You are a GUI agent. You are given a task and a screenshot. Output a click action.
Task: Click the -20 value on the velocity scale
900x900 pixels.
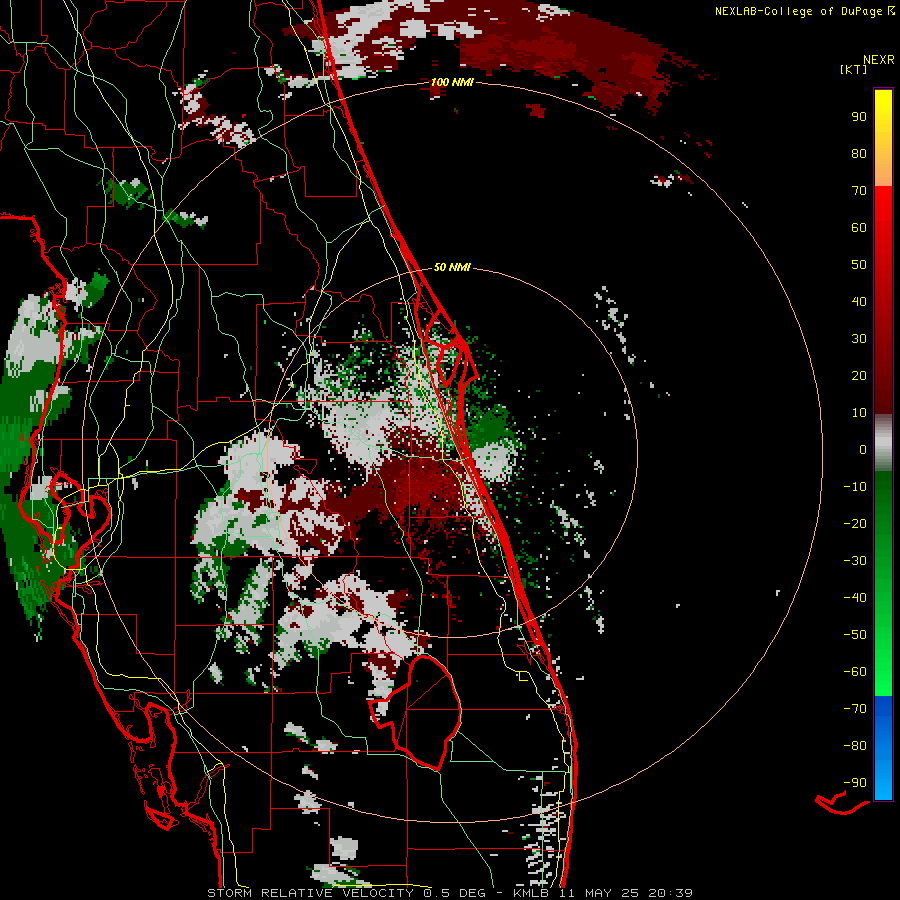tap(855, 523)
